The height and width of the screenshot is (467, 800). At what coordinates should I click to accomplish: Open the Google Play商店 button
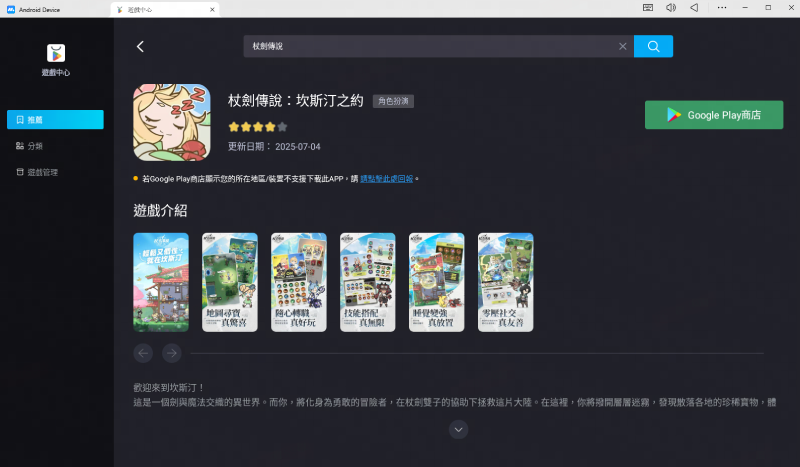pyautogui.click(x=714, y=115)
